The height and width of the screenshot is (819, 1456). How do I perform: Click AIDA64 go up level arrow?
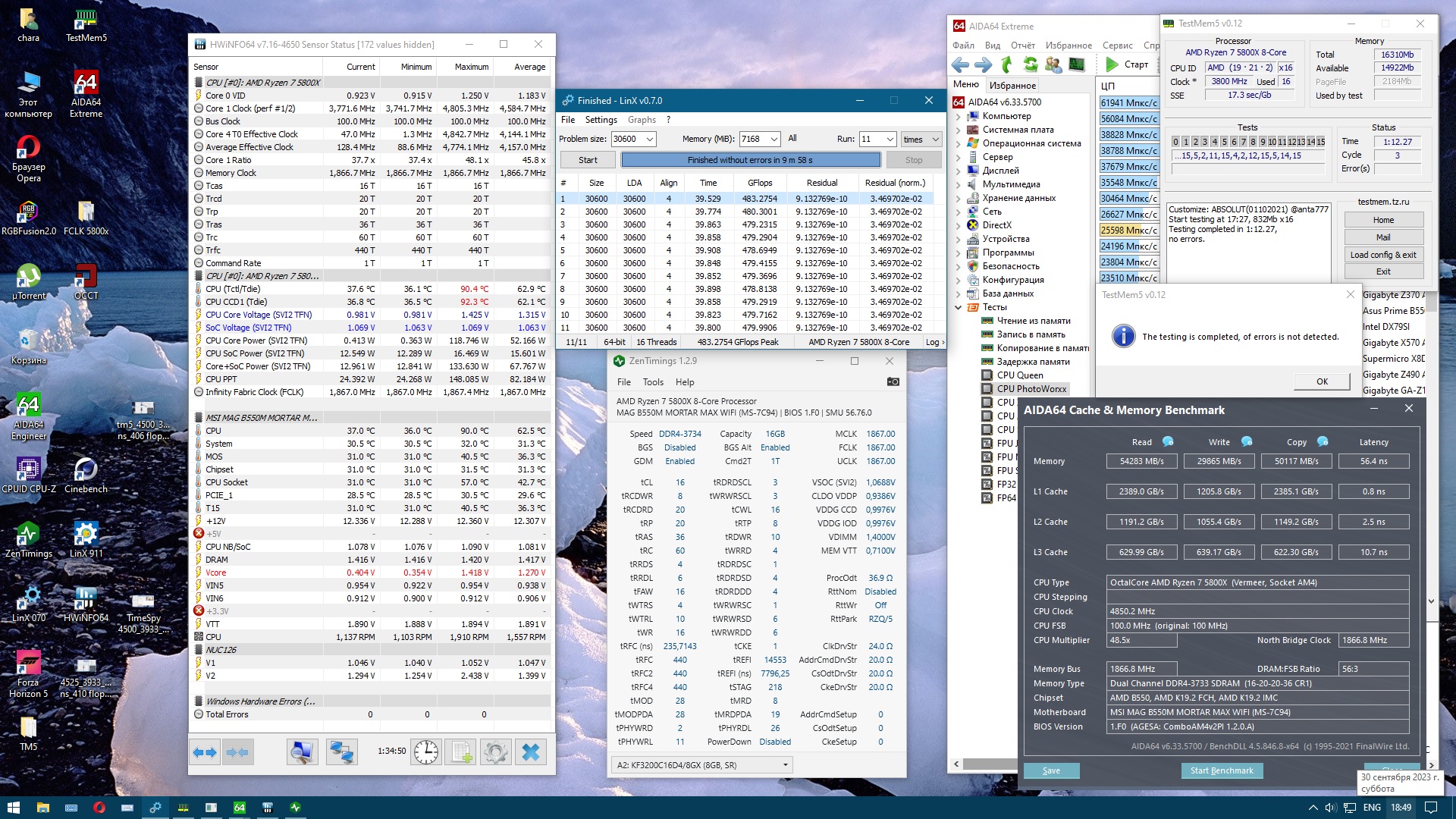point(1007,64)
